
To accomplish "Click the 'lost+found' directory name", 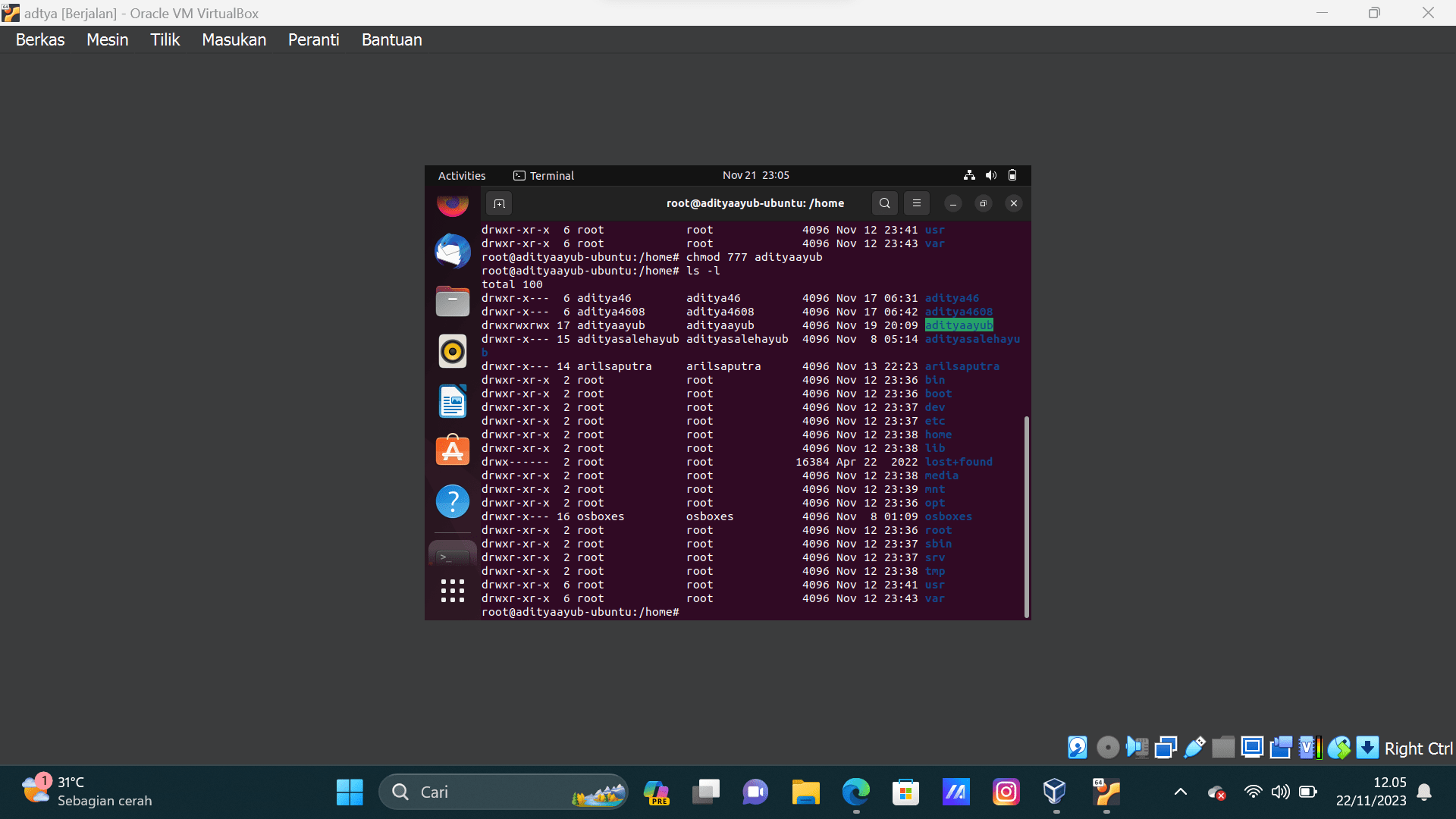I will click(959, 462).
